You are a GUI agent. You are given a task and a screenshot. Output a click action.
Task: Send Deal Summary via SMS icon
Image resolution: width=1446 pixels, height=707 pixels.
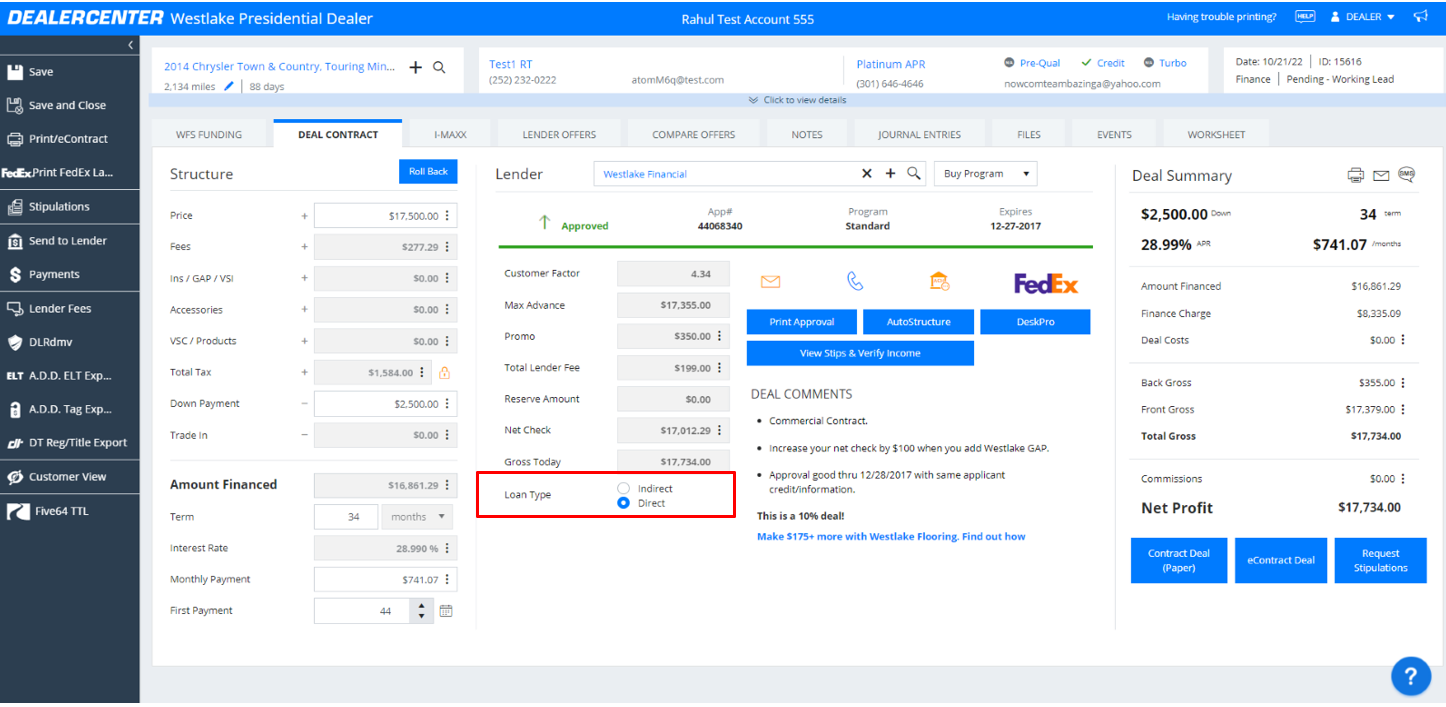(1406, 174)
